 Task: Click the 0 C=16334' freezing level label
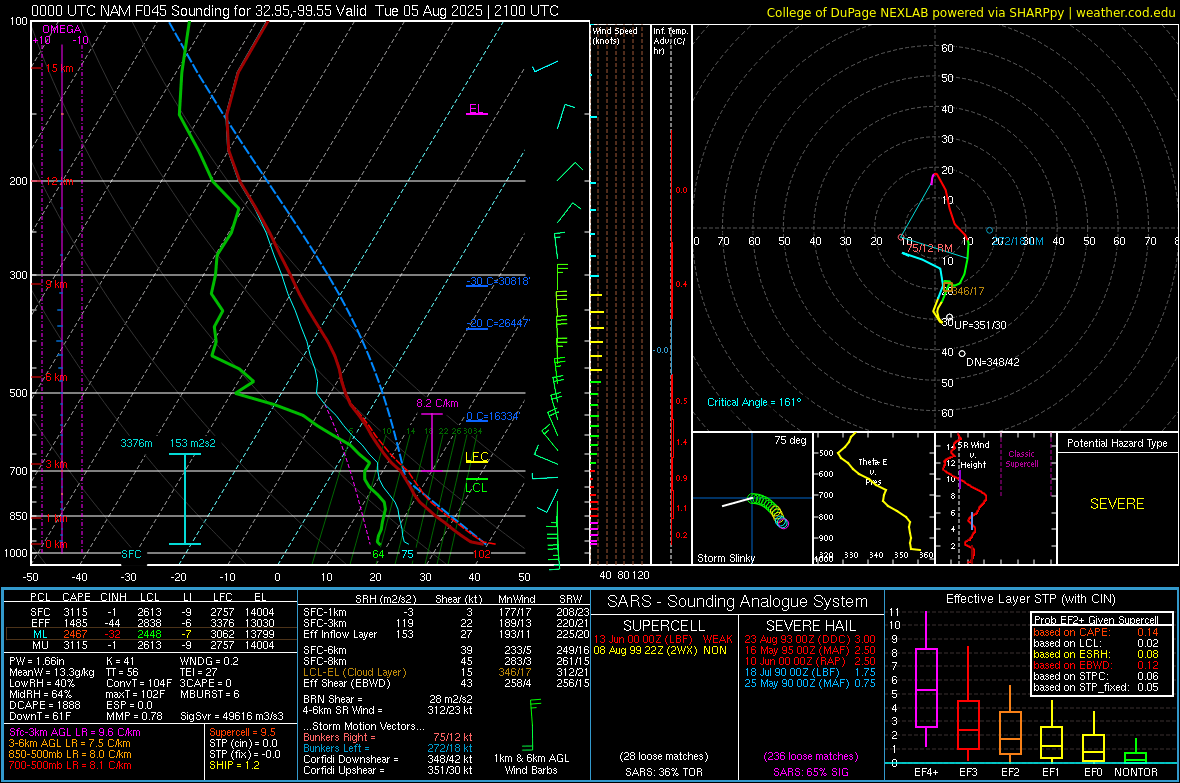[x=493, y=416]
